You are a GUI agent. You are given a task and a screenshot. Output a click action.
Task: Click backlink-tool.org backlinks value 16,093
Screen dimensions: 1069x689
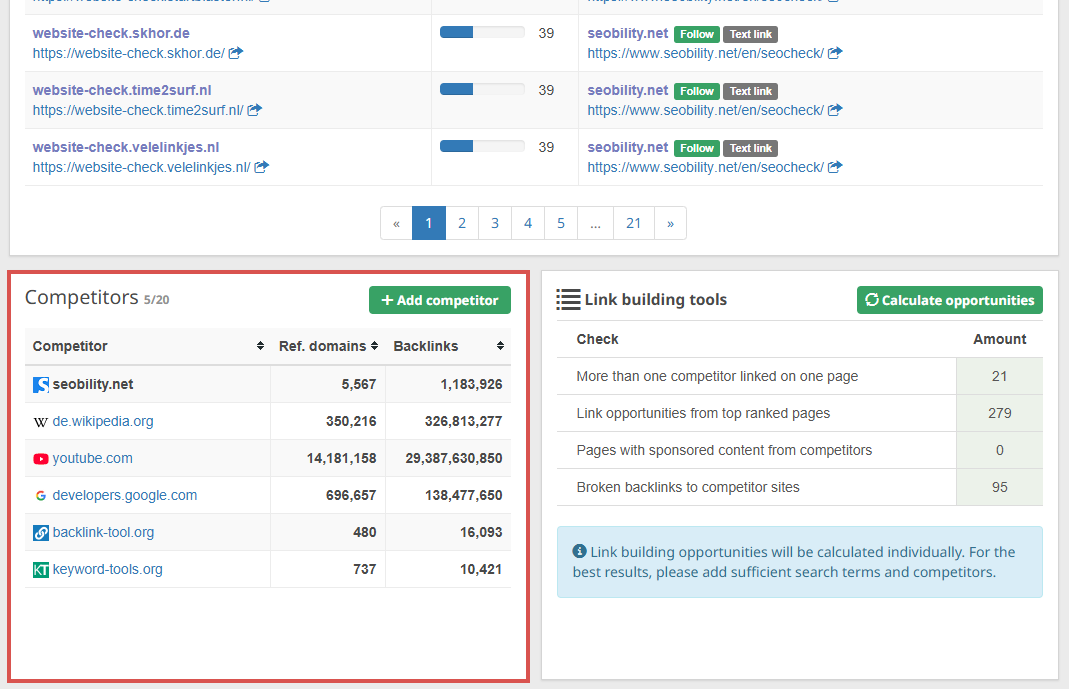tap(481, 533)
